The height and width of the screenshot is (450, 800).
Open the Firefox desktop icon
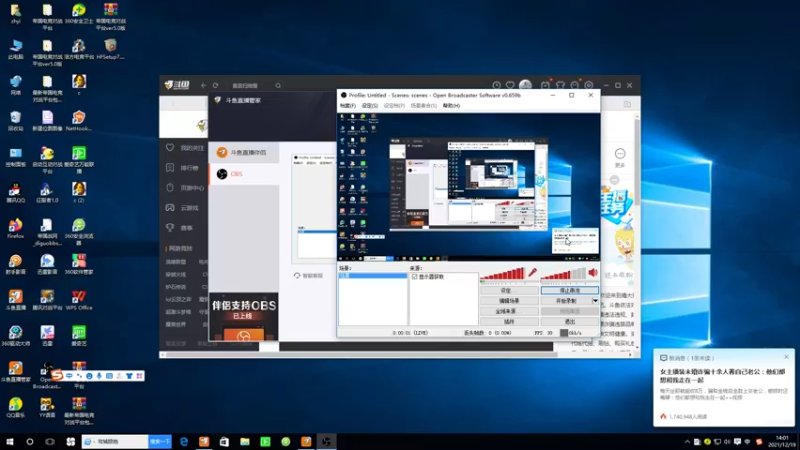[15, 229]
